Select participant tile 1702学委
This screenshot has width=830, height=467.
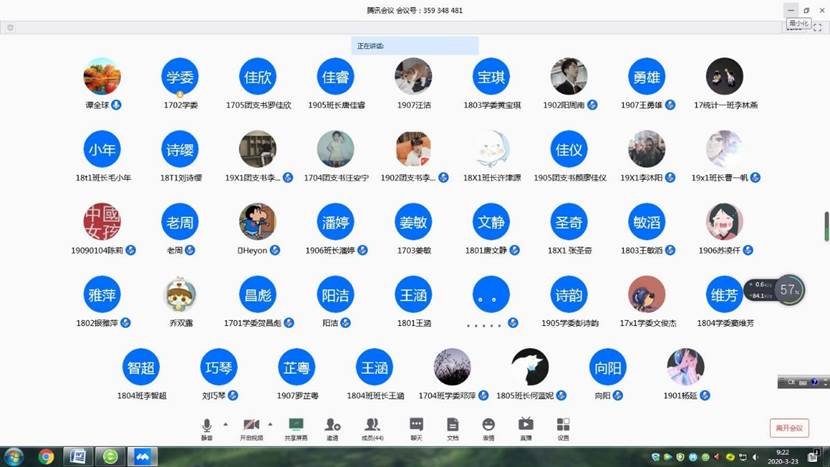point(180,76)
